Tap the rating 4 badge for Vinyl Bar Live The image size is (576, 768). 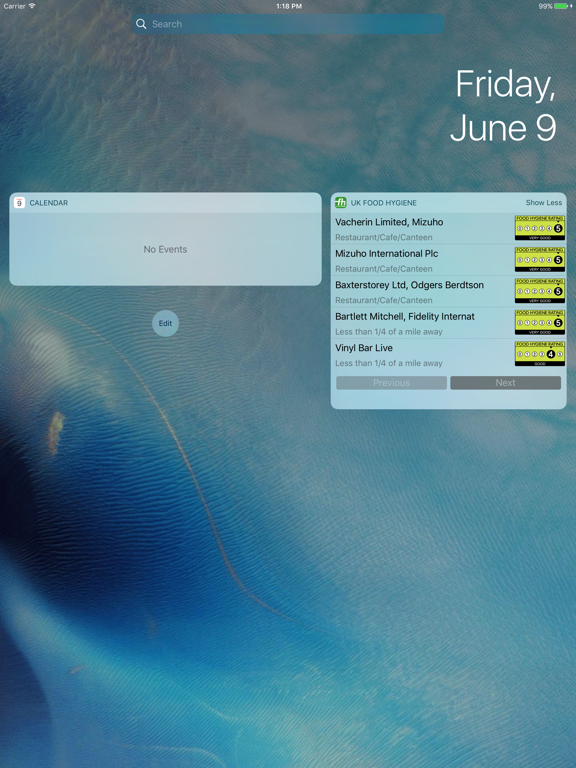(540, 354)
